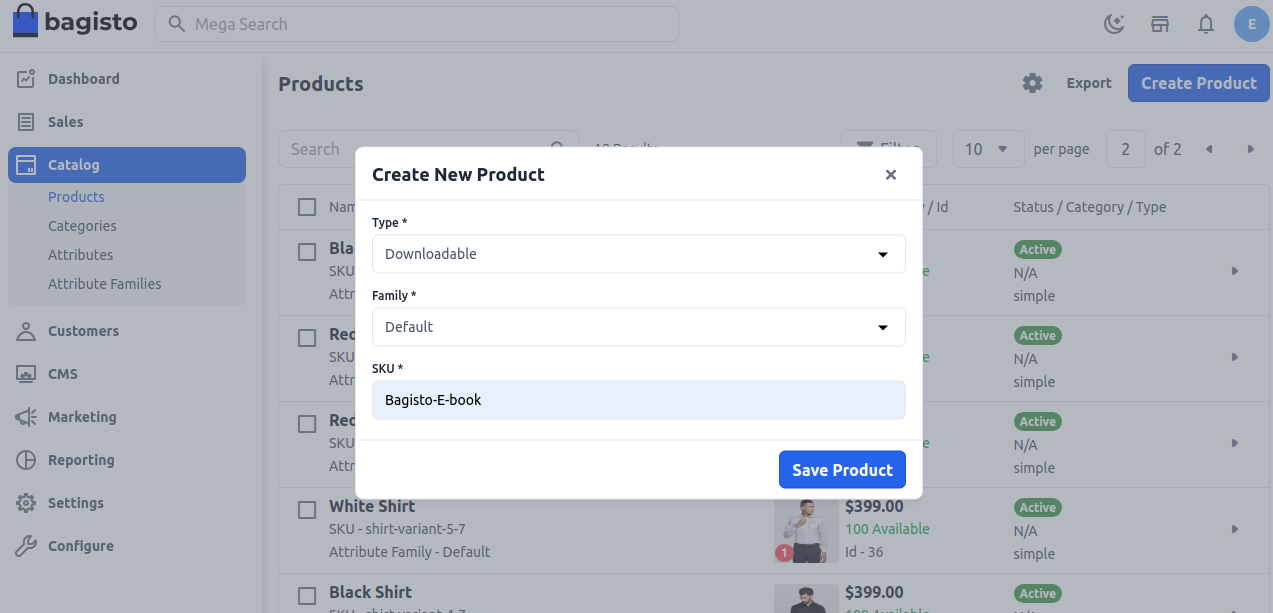Viewport: 1273px width, 613px height.
Task: Open the Type dropdown showing Downloadable
Action: (x=638, y=254)
